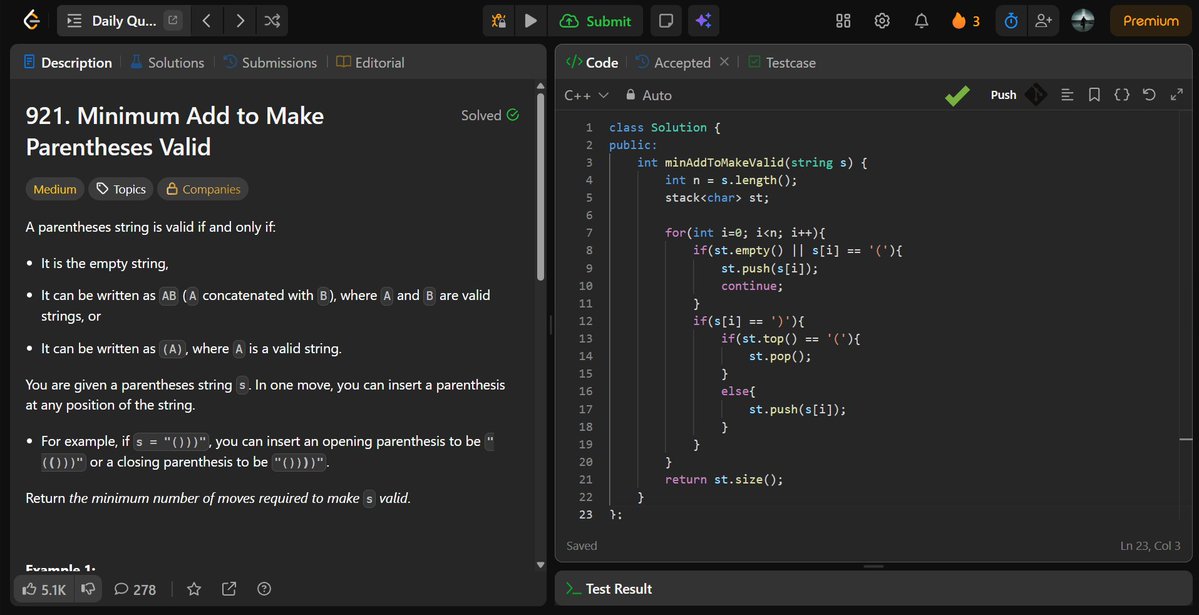Screen dimensions: 1199x615
Task: Start the stopwatch timer icon
Action: 1011,21
